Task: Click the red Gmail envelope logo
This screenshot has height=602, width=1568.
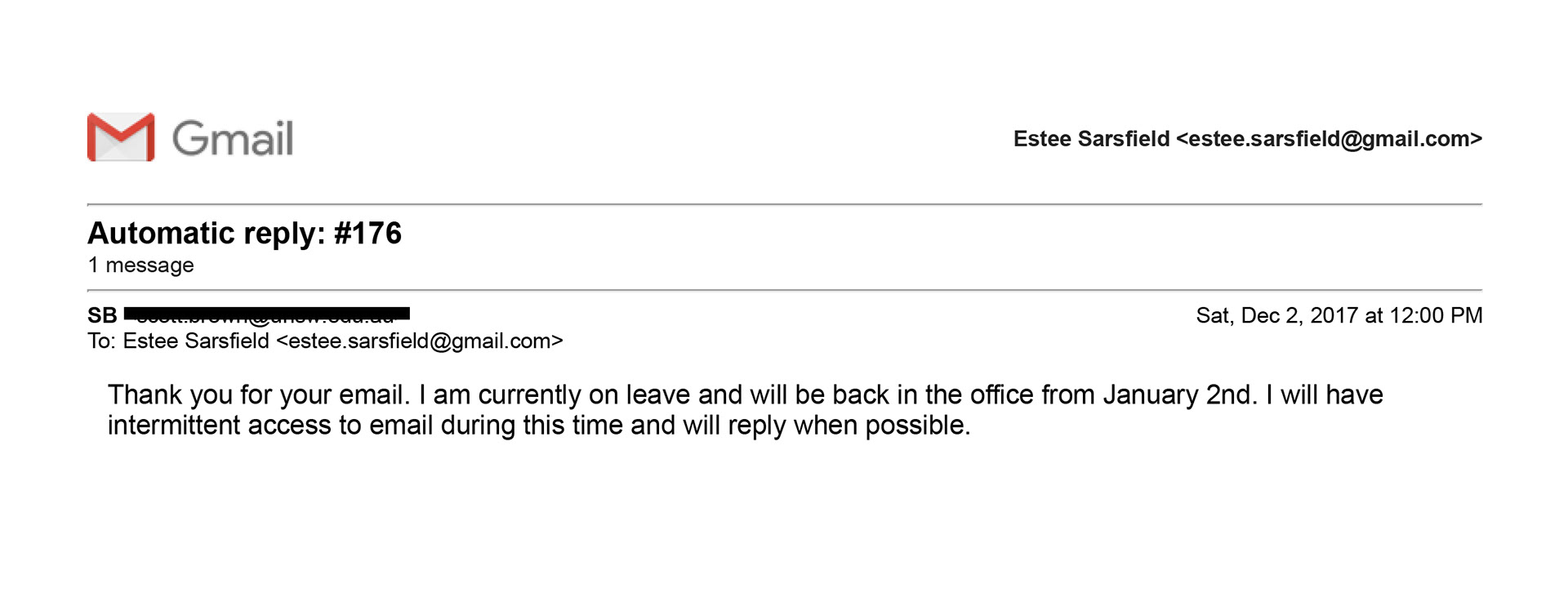Action: (x=121, y=137)
